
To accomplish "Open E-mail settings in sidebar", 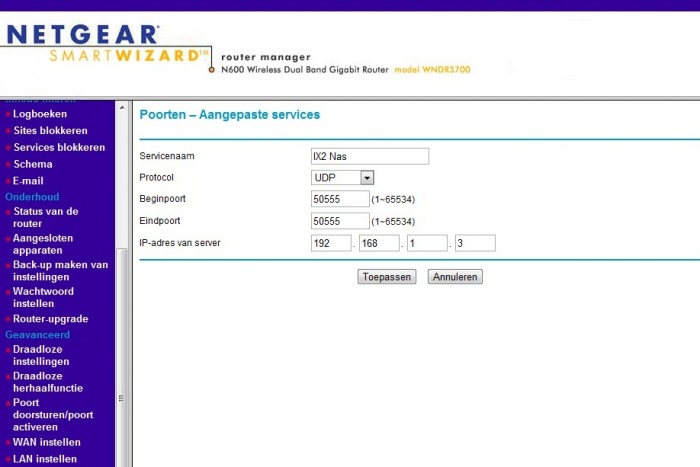I will click(x=28, y=181).
